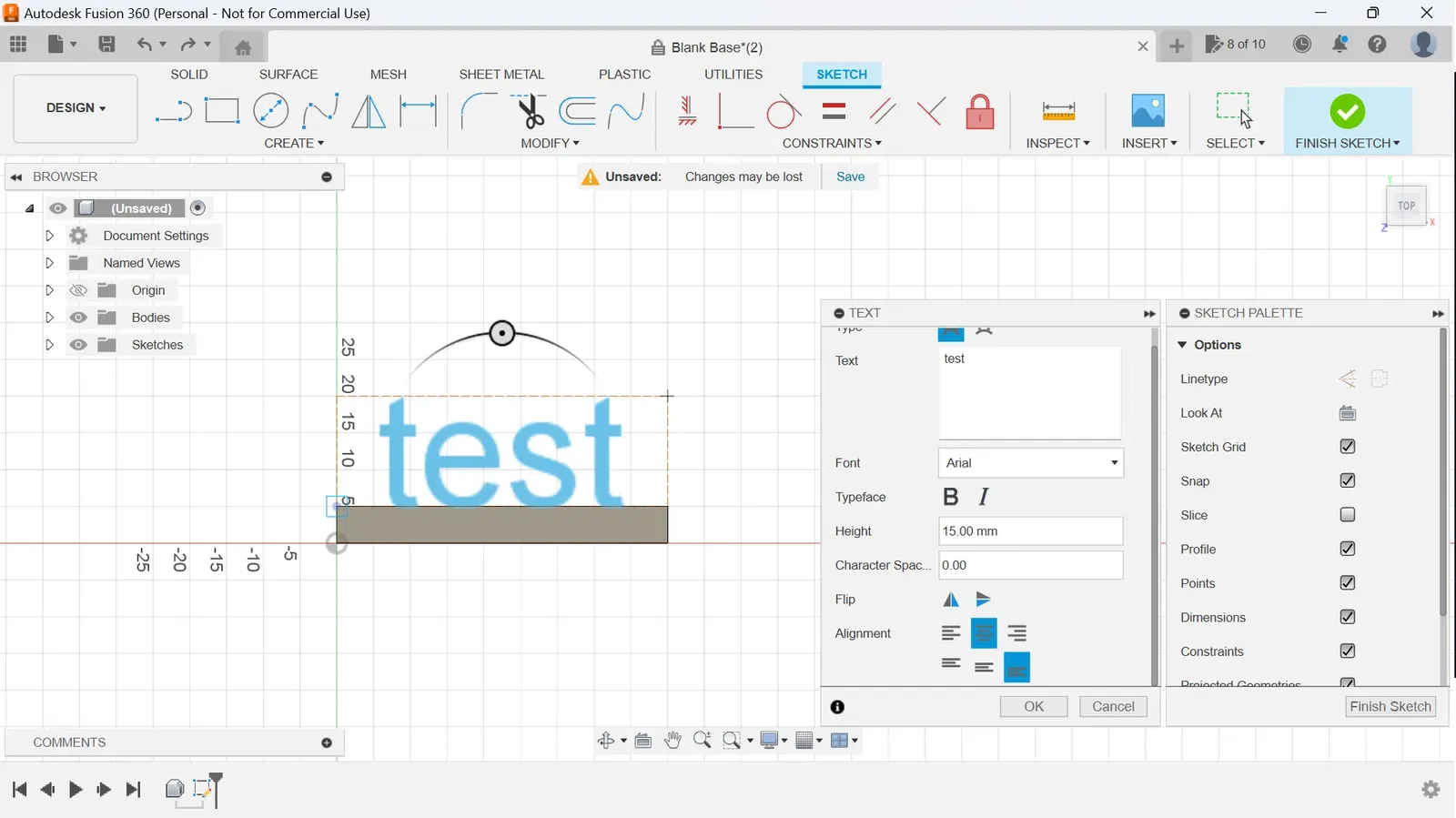The image size is (1456, 818).
Task: Toggle the Constraints checkbox
Action: coord(1348,651)
